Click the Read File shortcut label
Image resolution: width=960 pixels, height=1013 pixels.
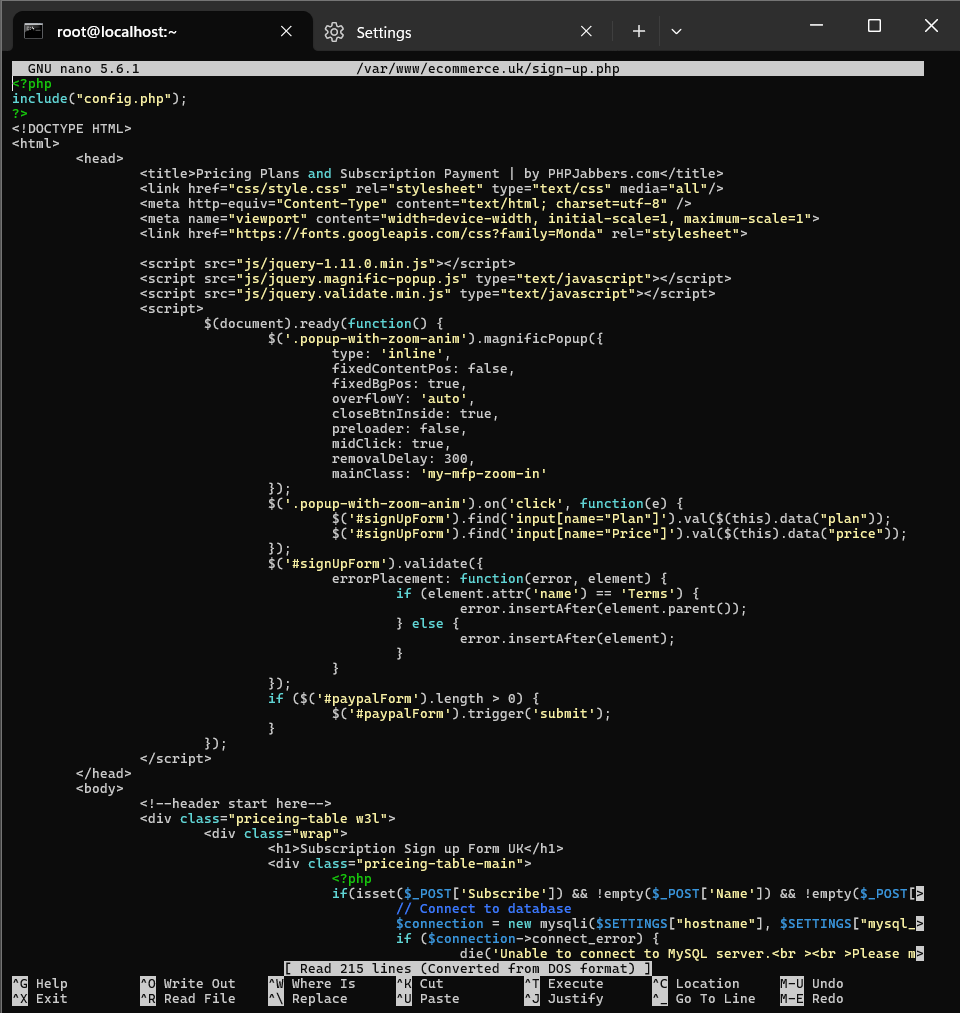point(199,998)
